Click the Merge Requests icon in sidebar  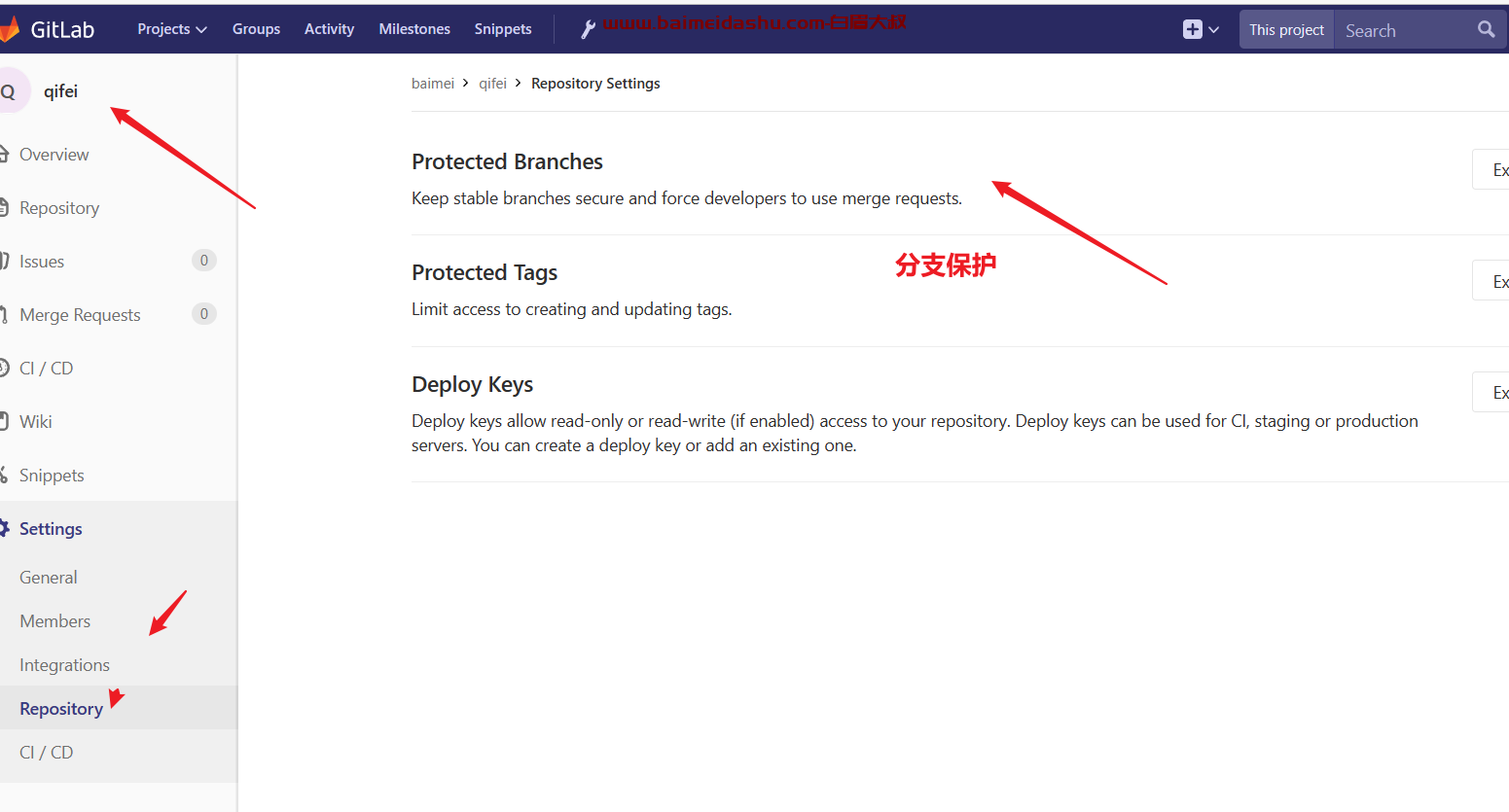(x=5, y=314)
